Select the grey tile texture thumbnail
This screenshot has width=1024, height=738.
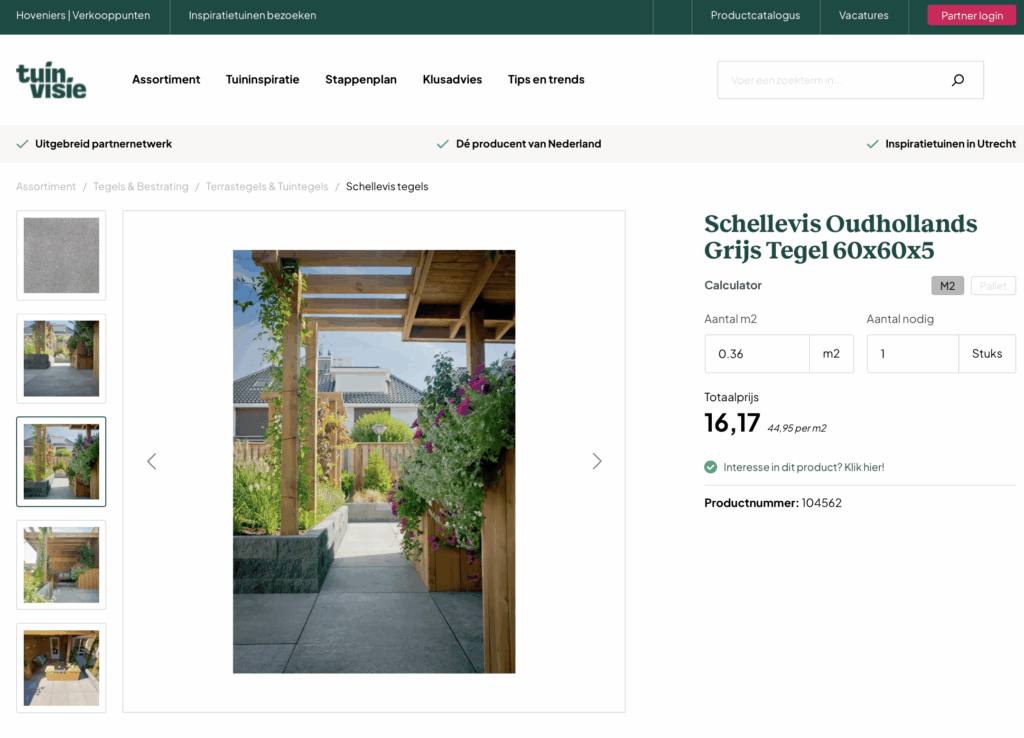tap(61, 255)
